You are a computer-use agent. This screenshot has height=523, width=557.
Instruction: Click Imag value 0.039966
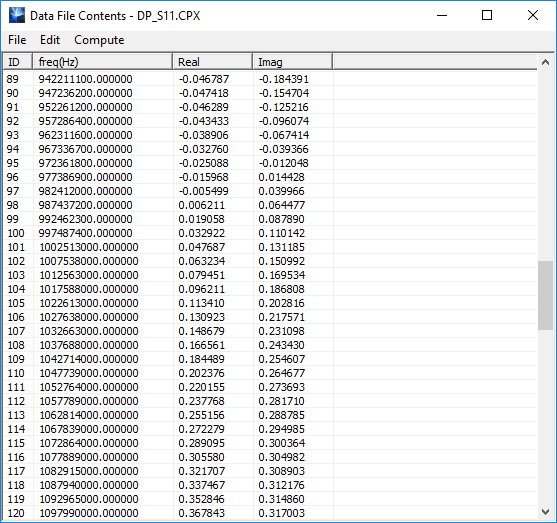pos(281,191)
